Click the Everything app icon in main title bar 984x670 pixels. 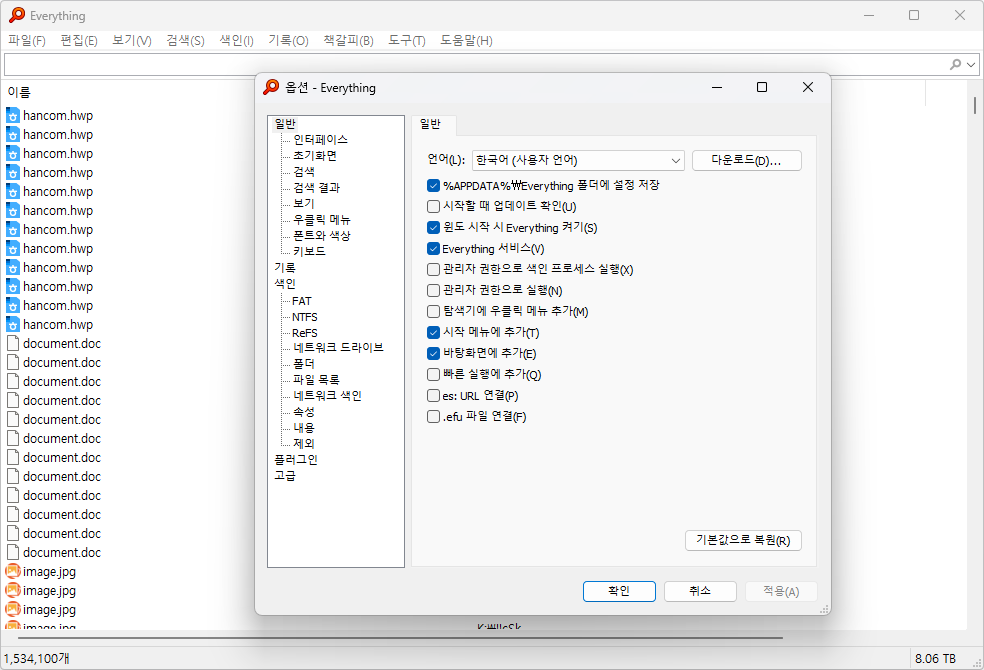[x=17, y=15]
